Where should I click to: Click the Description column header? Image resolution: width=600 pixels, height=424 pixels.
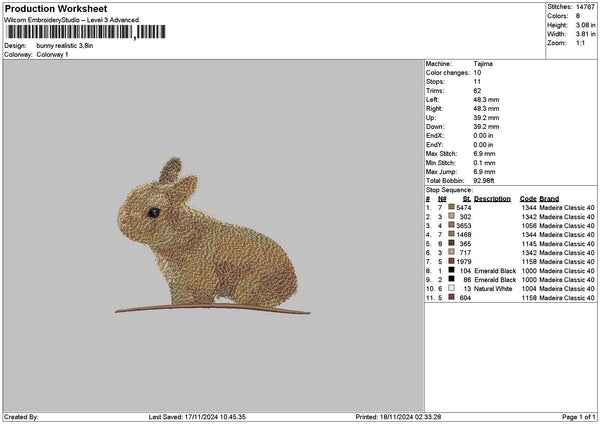[492, 198]
